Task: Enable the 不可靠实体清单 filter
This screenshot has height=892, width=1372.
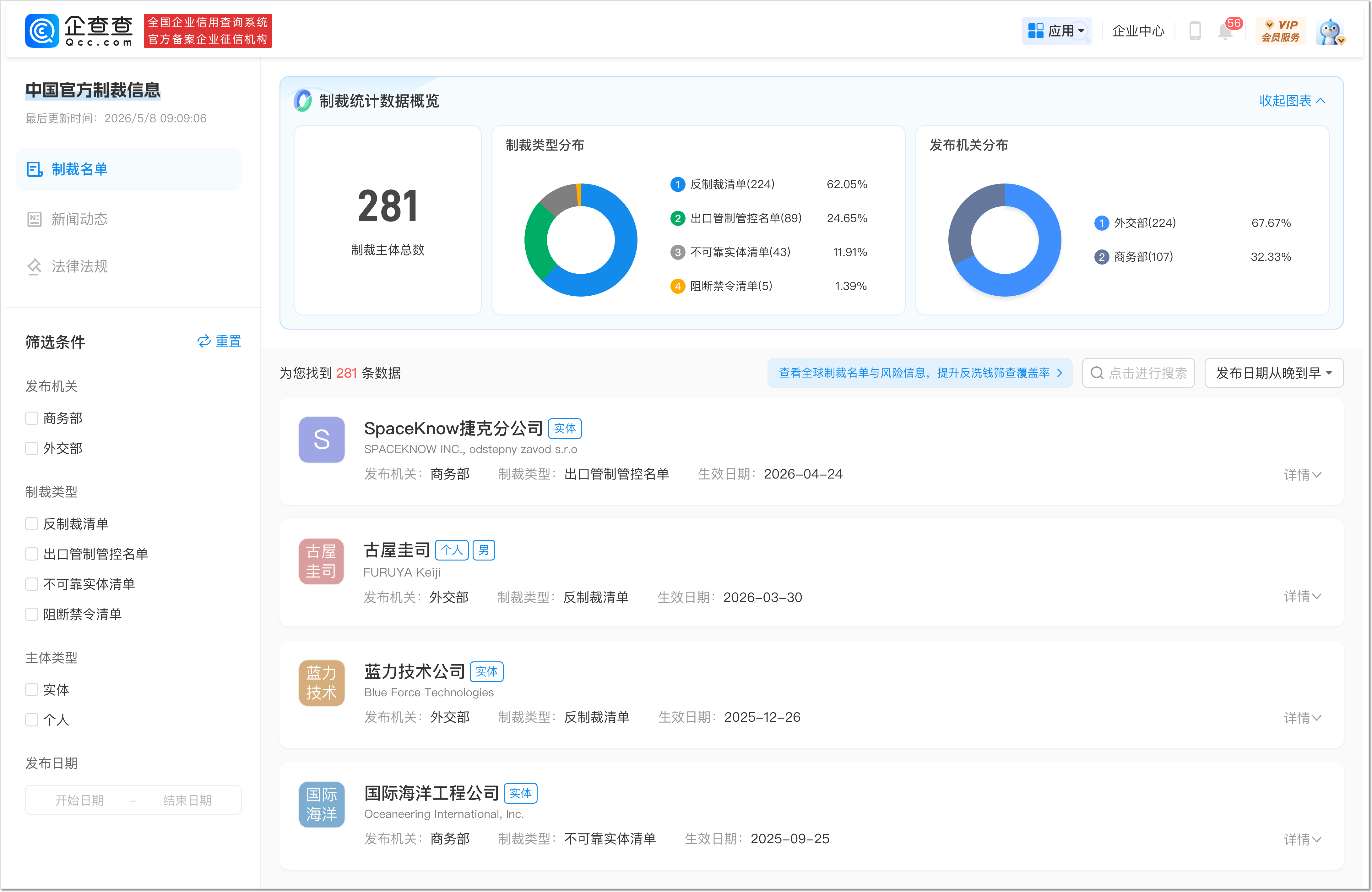Action: (x=32, y=583)
